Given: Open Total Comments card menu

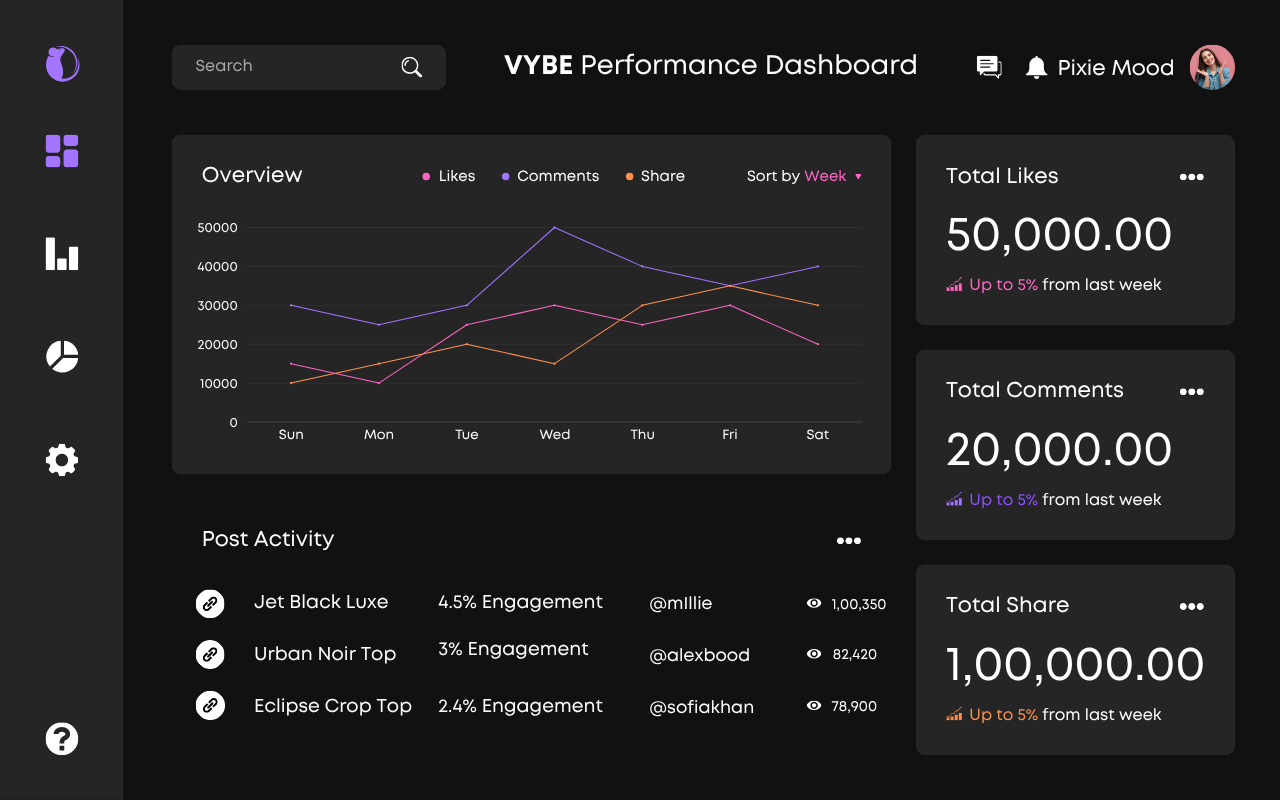Looking at the screenshot, I should pyautogui.click(x=1192, y=391).
